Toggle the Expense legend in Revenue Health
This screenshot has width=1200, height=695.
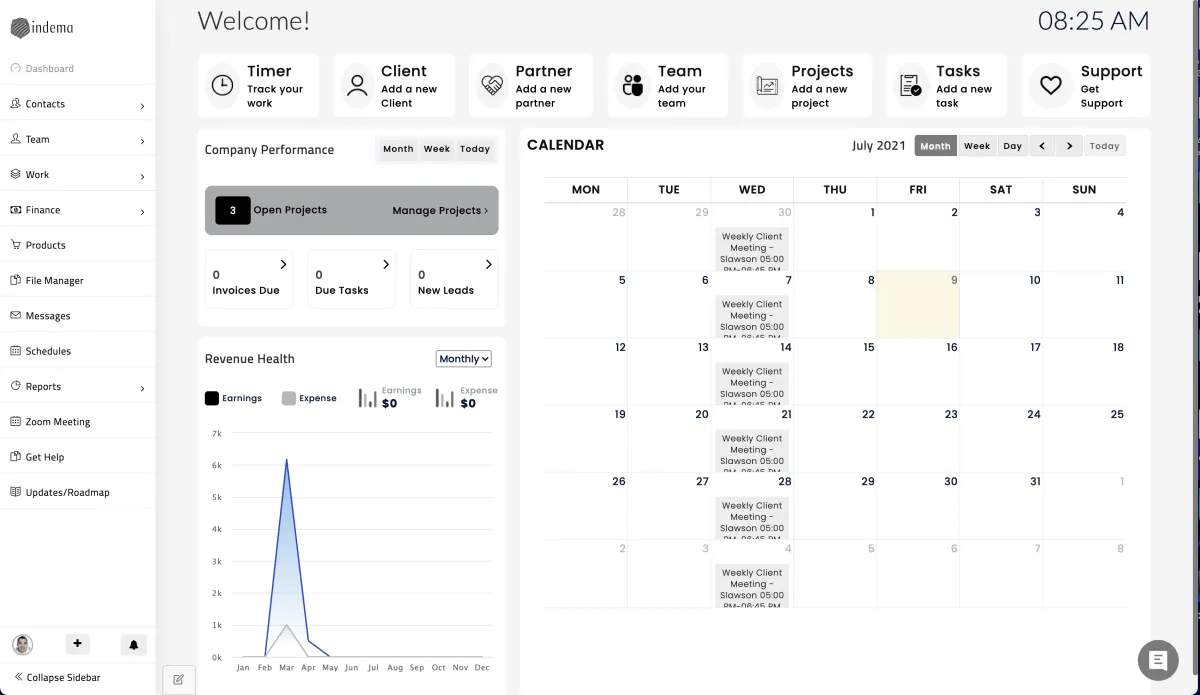(x=309, y=398)
